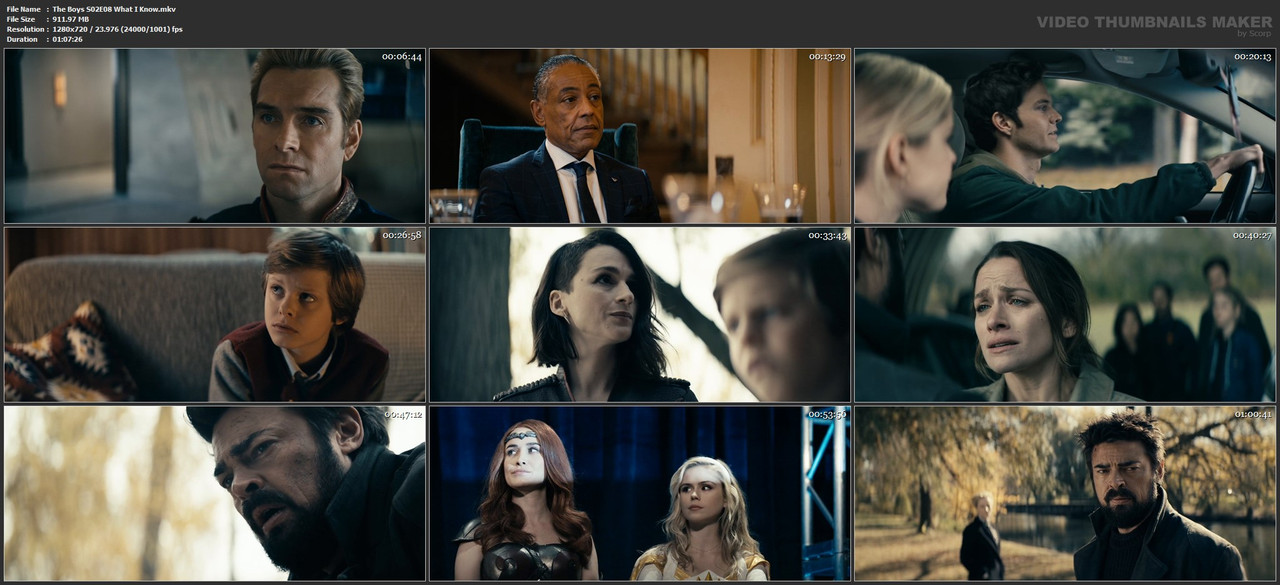Click the file size value '911.97 MB'
Viewport: 1280px width, 585px height.
point(71,19)
